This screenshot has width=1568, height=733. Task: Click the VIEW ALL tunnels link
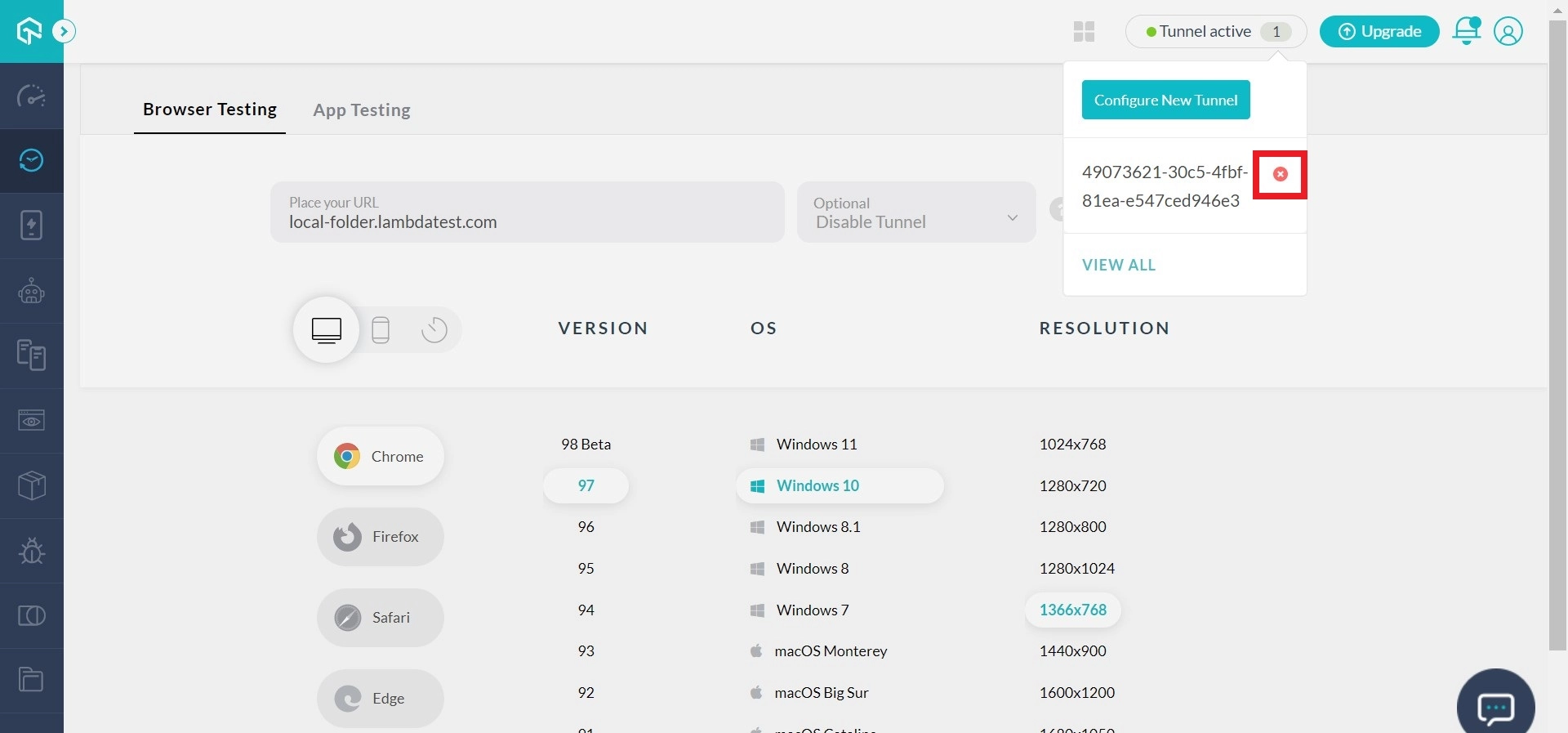1118,265
